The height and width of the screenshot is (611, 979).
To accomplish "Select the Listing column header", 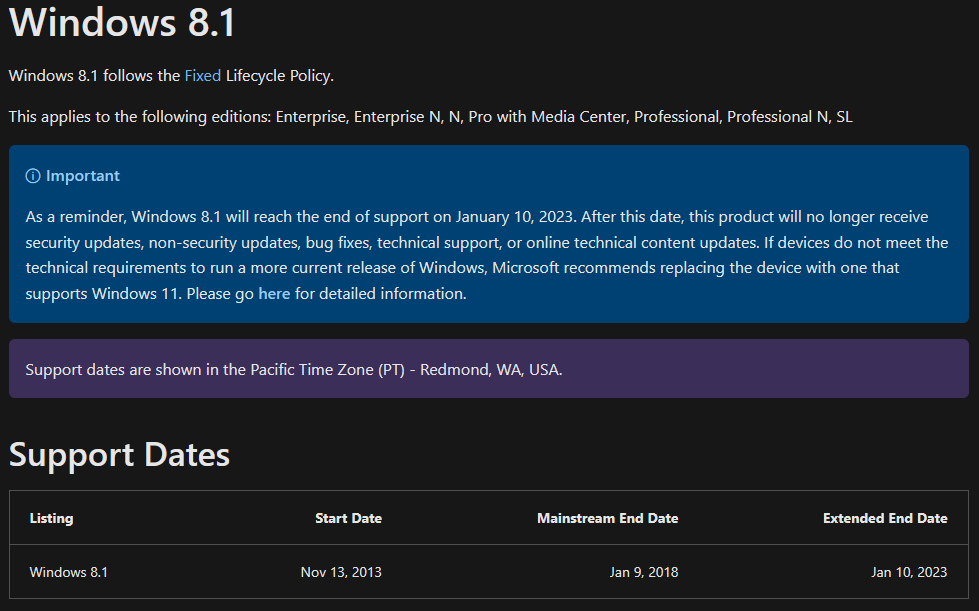I will 51,518.
